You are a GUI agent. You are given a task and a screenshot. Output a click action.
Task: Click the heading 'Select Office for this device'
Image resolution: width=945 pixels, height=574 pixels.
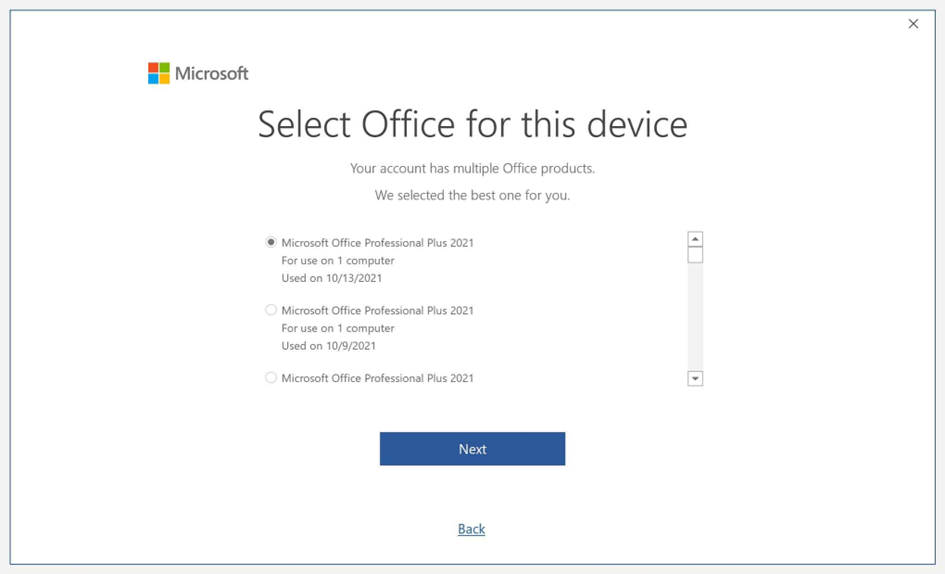click(x=472, y=124)
